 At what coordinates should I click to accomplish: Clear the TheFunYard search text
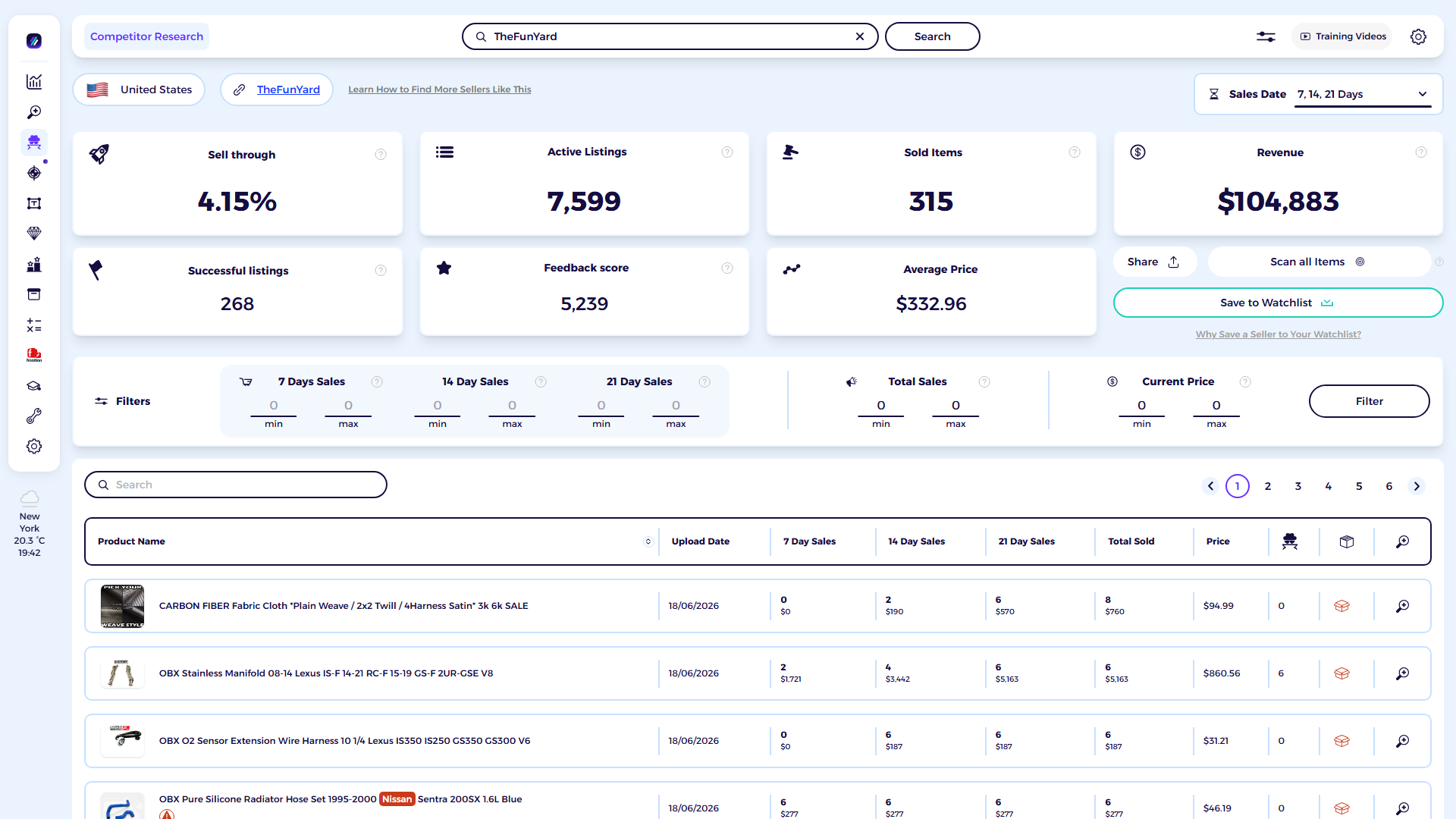point(860,36)
